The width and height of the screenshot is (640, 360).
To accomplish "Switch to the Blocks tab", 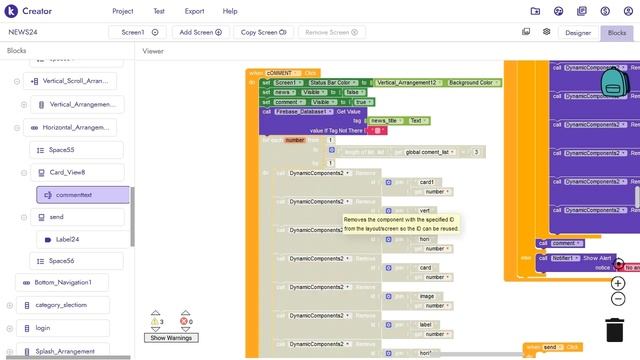I will (x=617, y=33).
